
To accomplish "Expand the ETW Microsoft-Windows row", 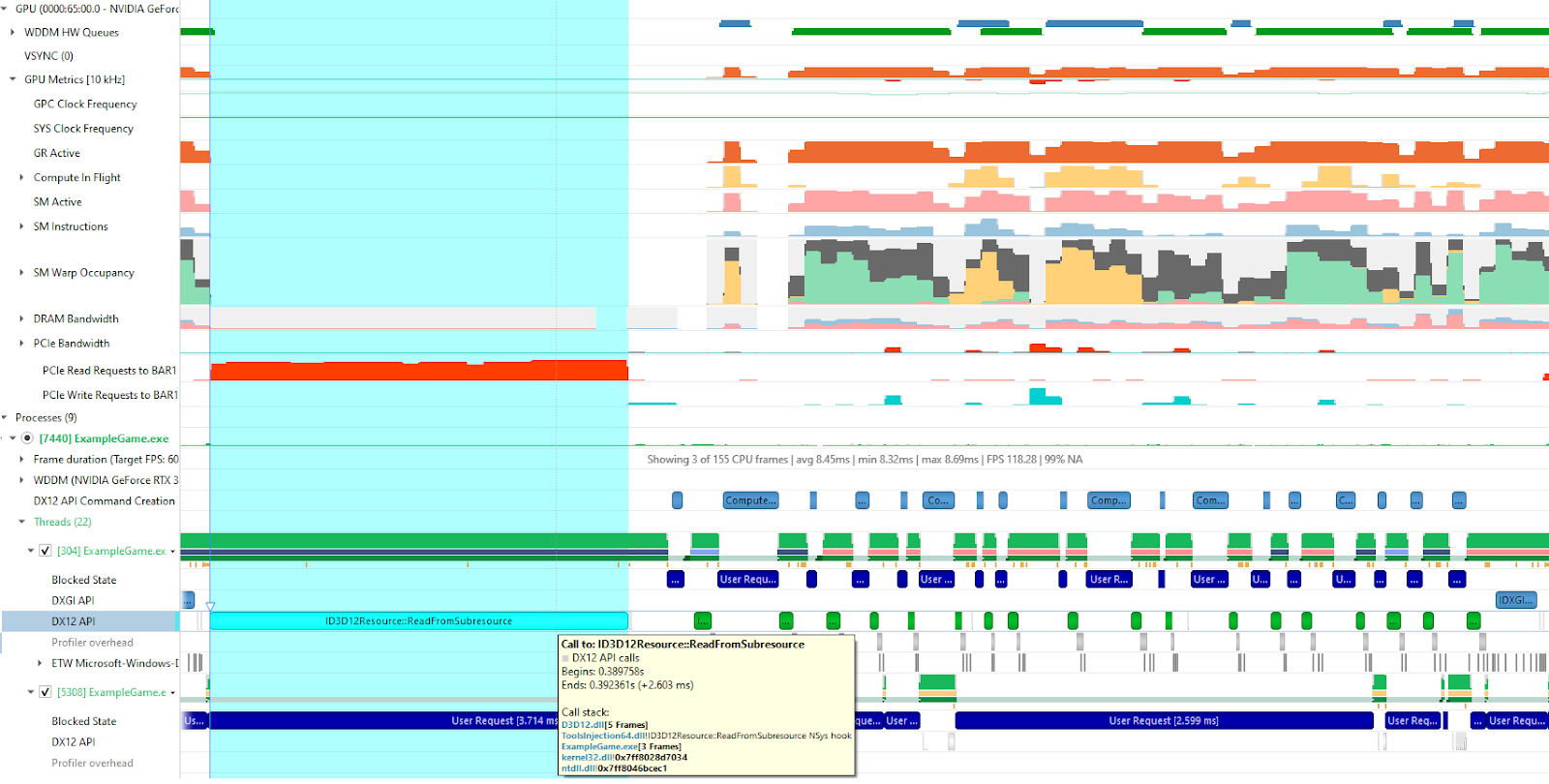I will point(40,663).
